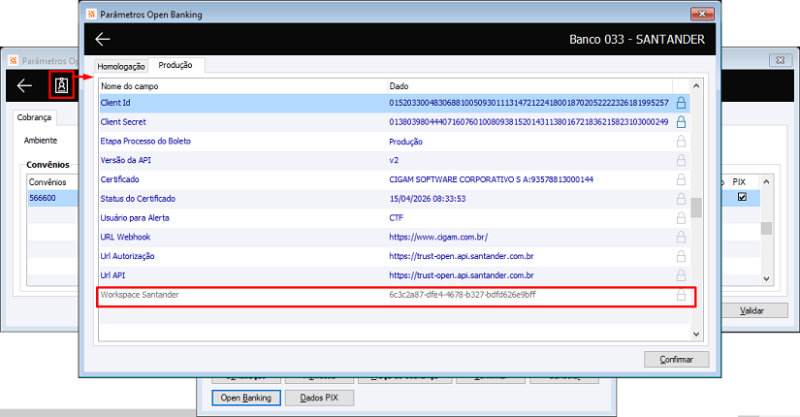Click lock icon on URL Webhook row
This screenshot has height=417, width=800.
pos(681,237)
